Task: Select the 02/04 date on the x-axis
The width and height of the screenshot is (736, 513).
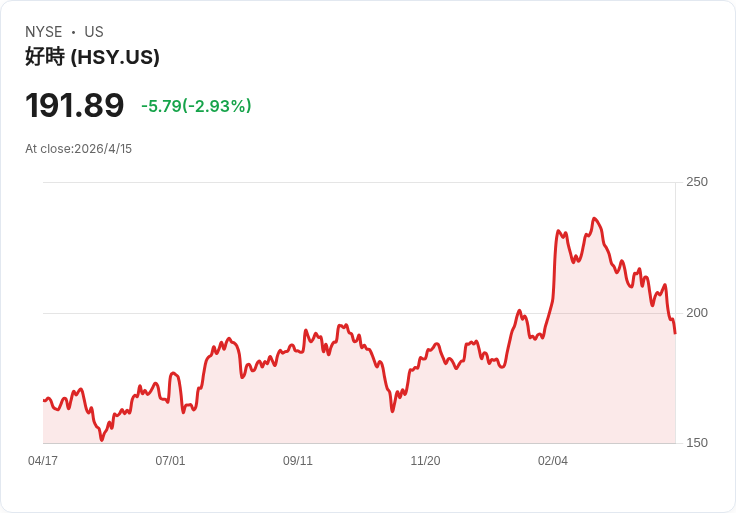Action: (x=553, y=461)
